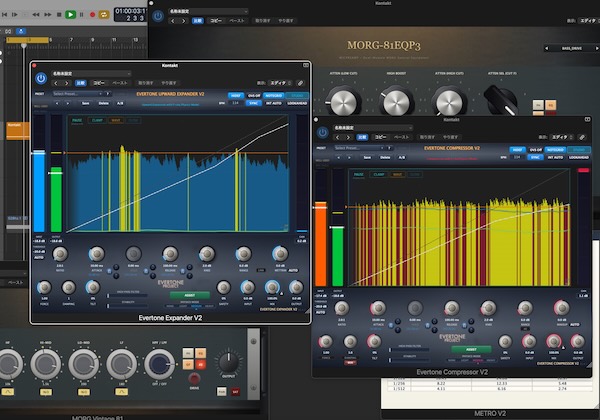Screen dimensions: 600x420
Task: Click the Fast Forward transport button
Action: (x=48, y=15)
